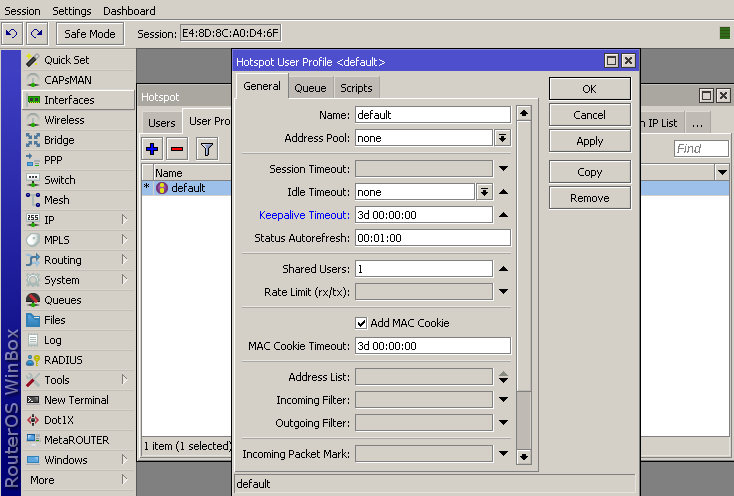Click the redo arrow icon

coord(36,34)
